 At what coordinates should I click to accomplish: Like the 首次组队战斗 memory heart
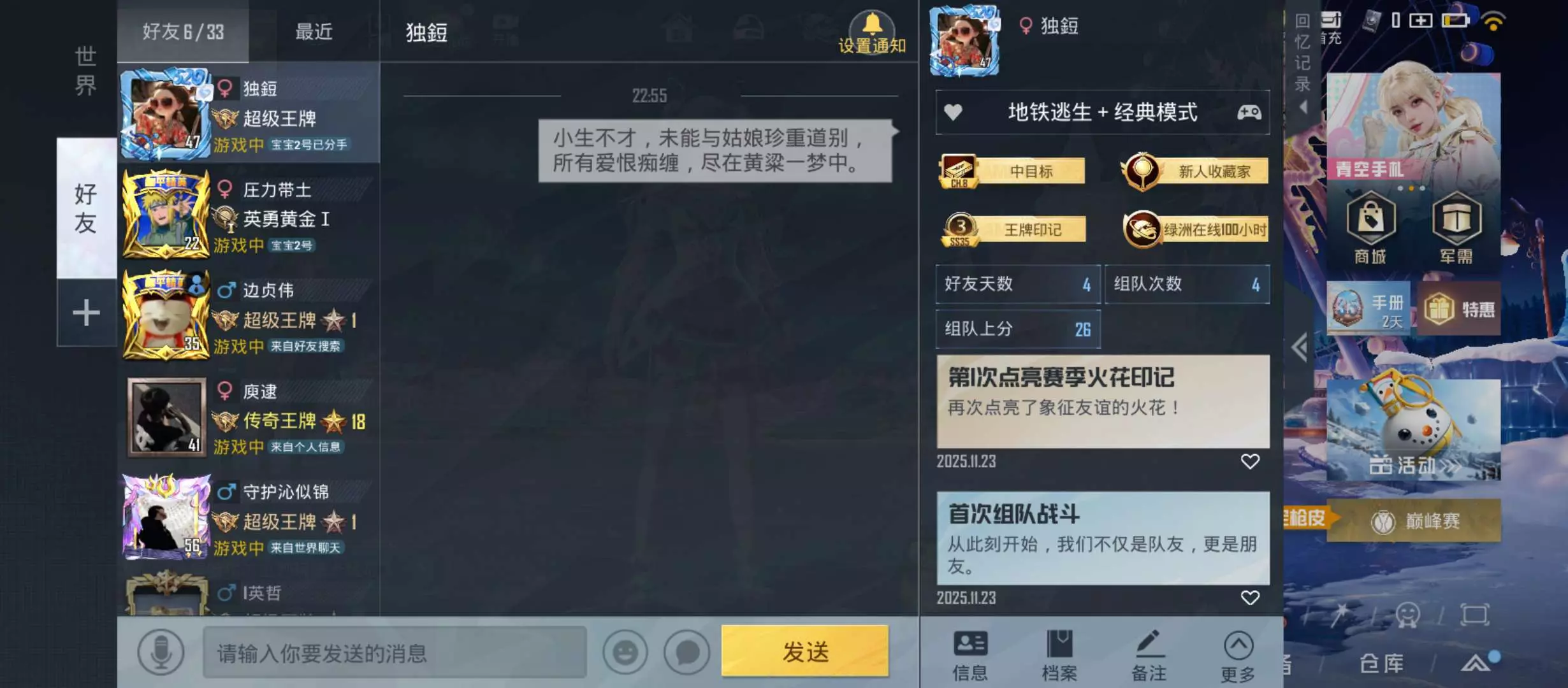[x=1250, y=598]
